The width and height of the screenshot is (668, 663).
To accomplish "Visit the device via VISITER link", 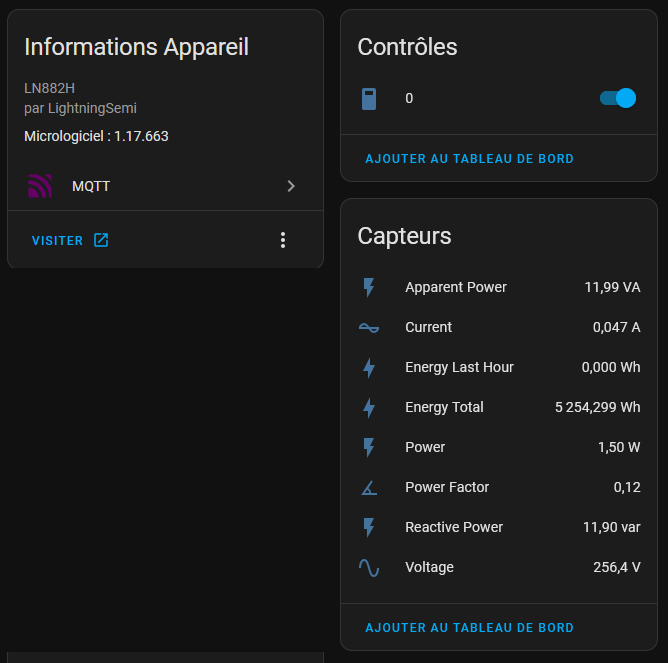I will coord(58,240).
